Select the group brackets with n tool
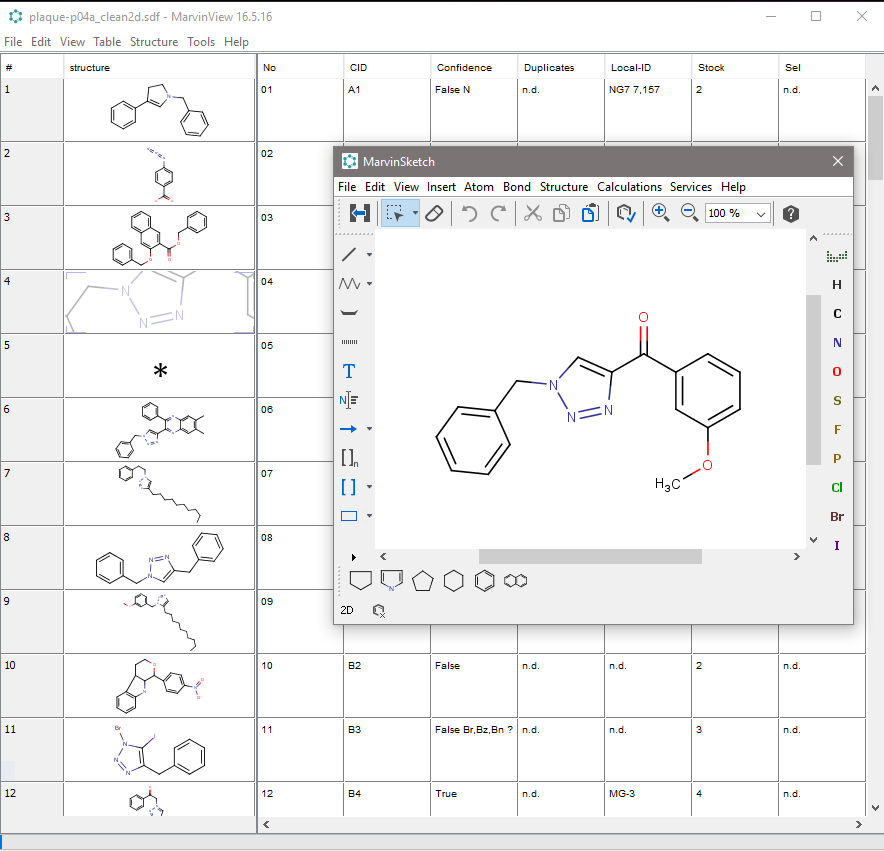 coord(350,458)
